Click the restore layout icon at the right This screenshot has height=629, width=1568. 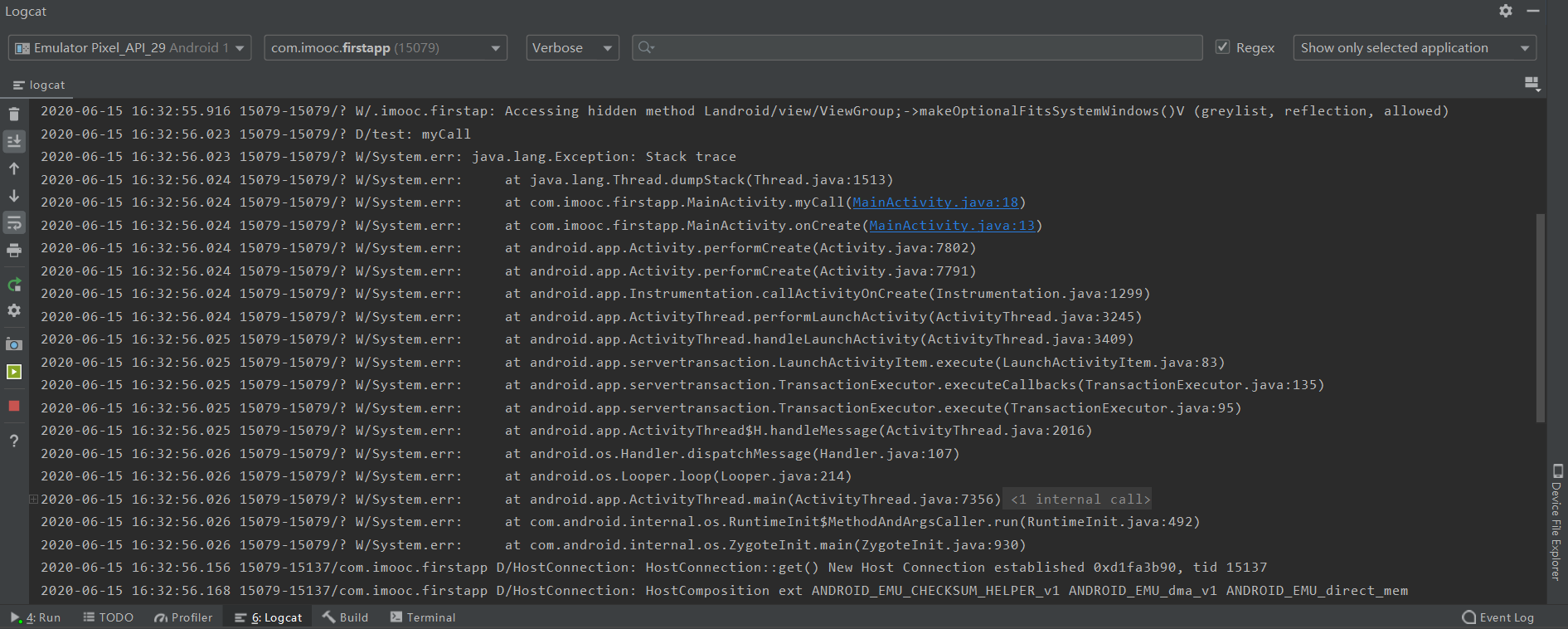pyautogui.click(x=1532, y=84)
